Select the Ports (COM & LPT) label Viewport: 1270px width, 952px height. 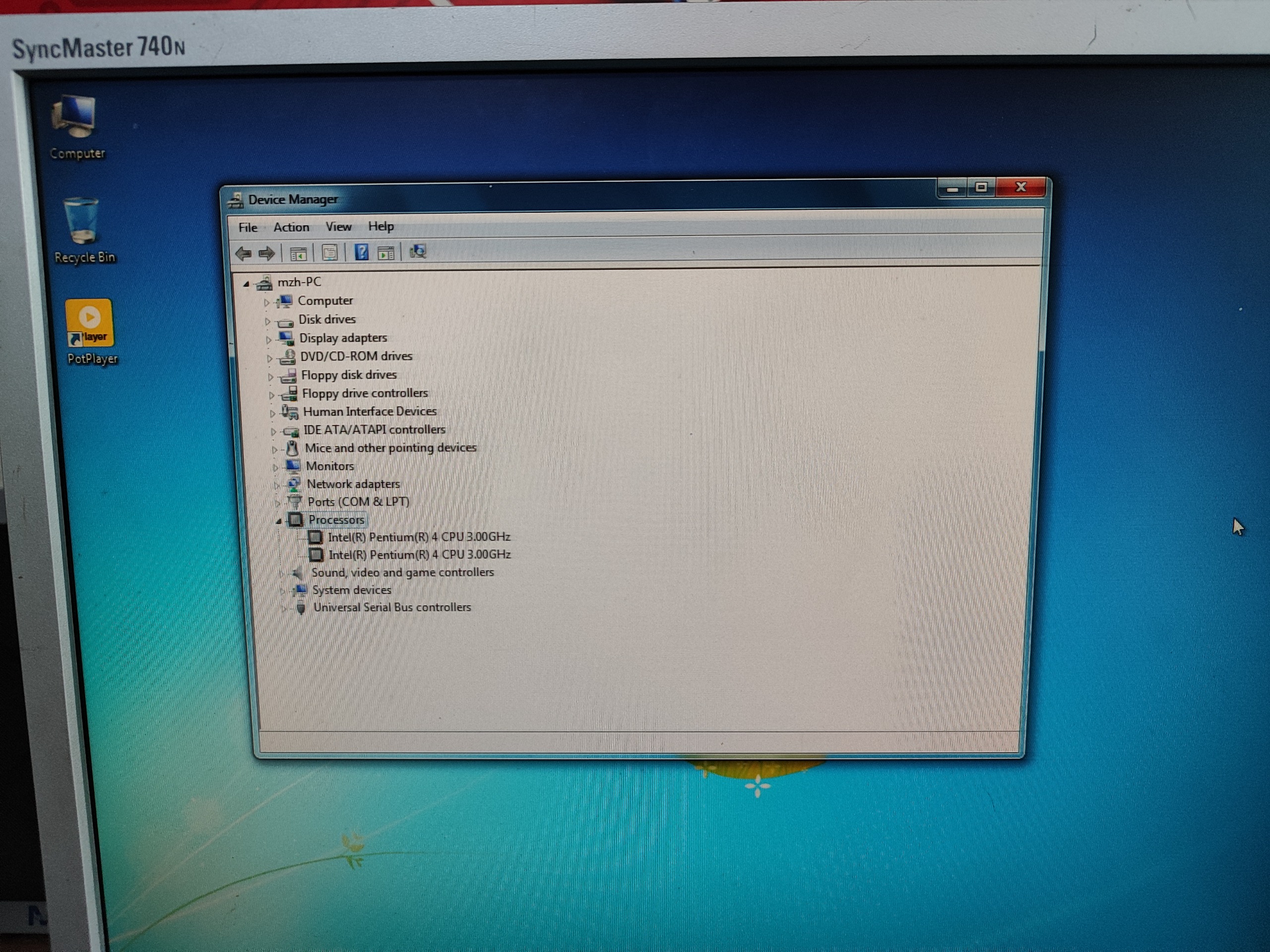pos(358,502)
